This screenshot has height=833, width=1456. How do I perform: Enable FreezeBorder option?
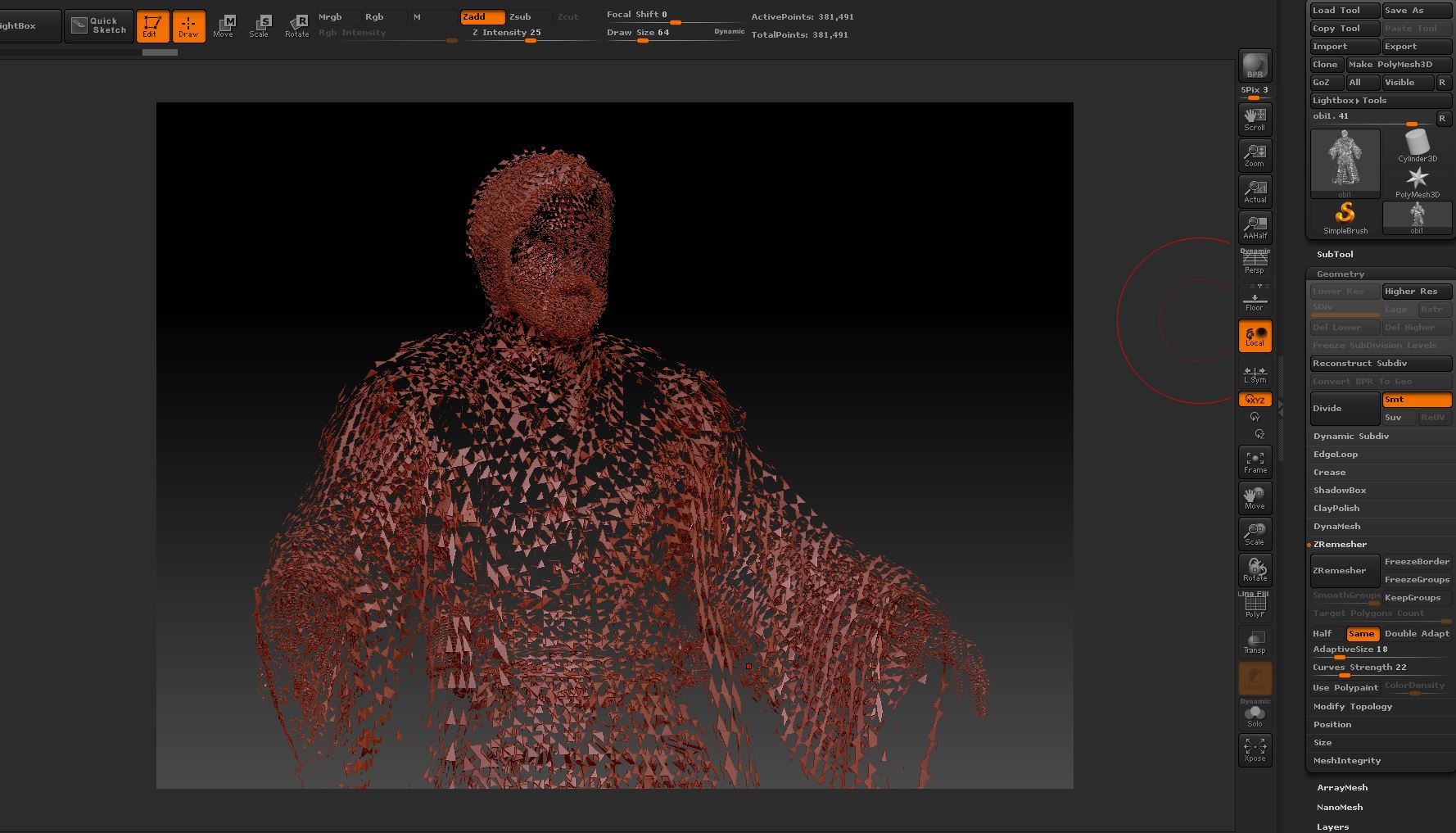1417,562
